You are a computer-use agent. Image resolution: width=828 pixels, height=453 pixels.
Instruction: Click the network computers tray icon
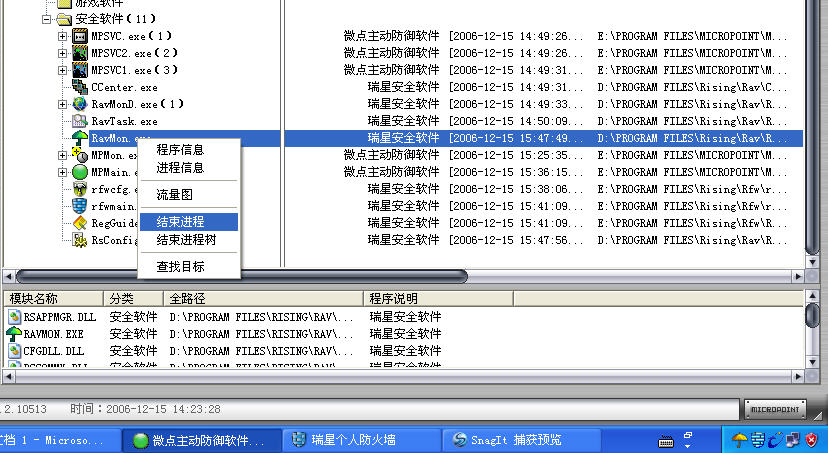(x=793, y=439)
